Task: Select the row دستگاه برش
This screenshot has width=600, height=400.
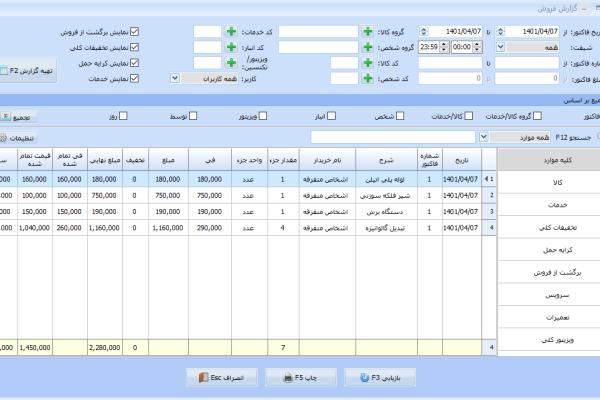Action: coord(248,211)
